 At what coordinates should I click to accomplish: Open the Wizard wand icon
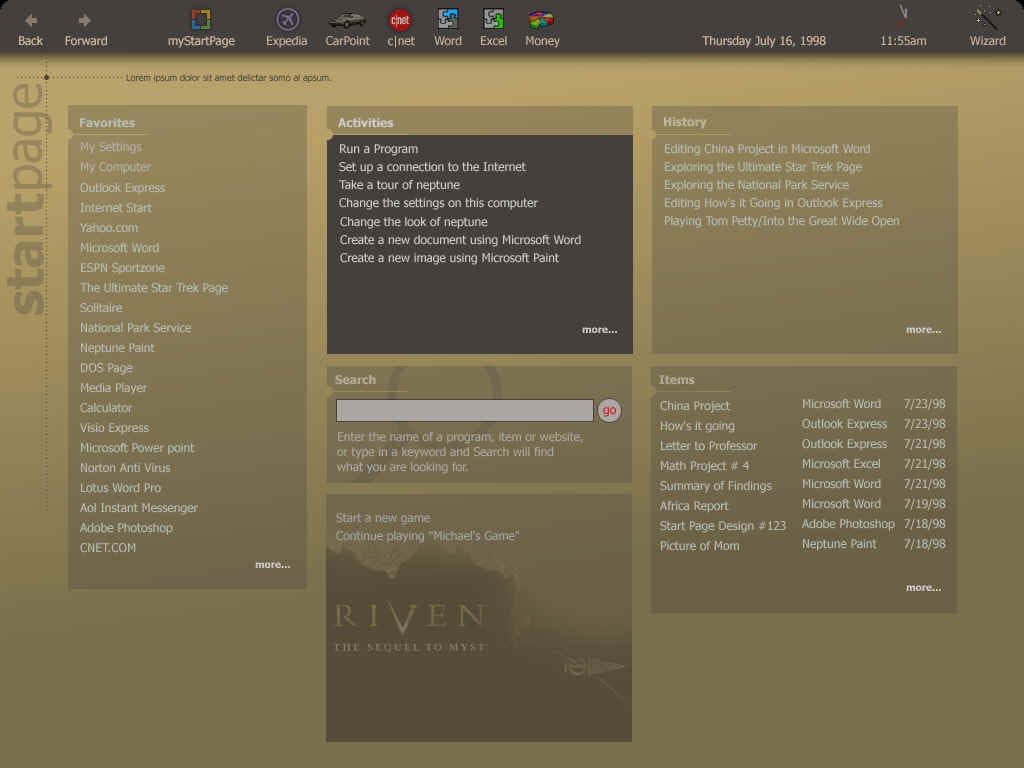(987, 18)
